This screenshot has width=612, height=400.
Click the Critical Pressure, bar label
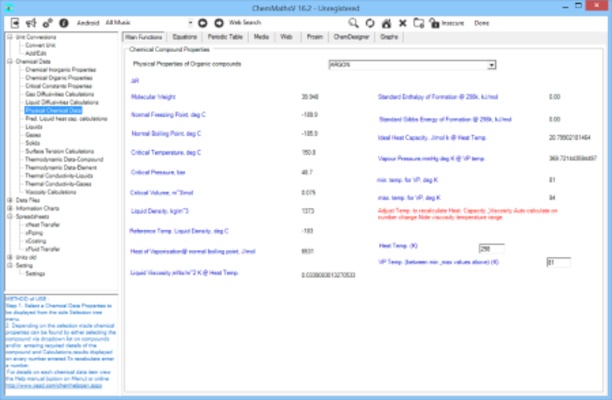158,172
